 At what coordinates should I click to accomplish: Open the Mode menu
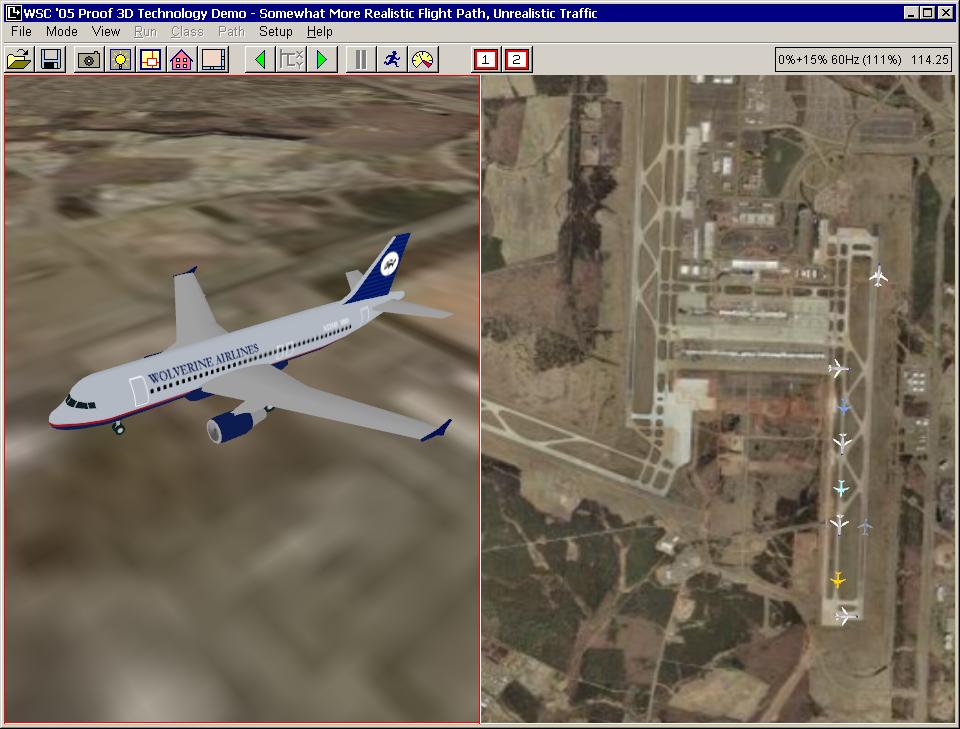point(62,32)
